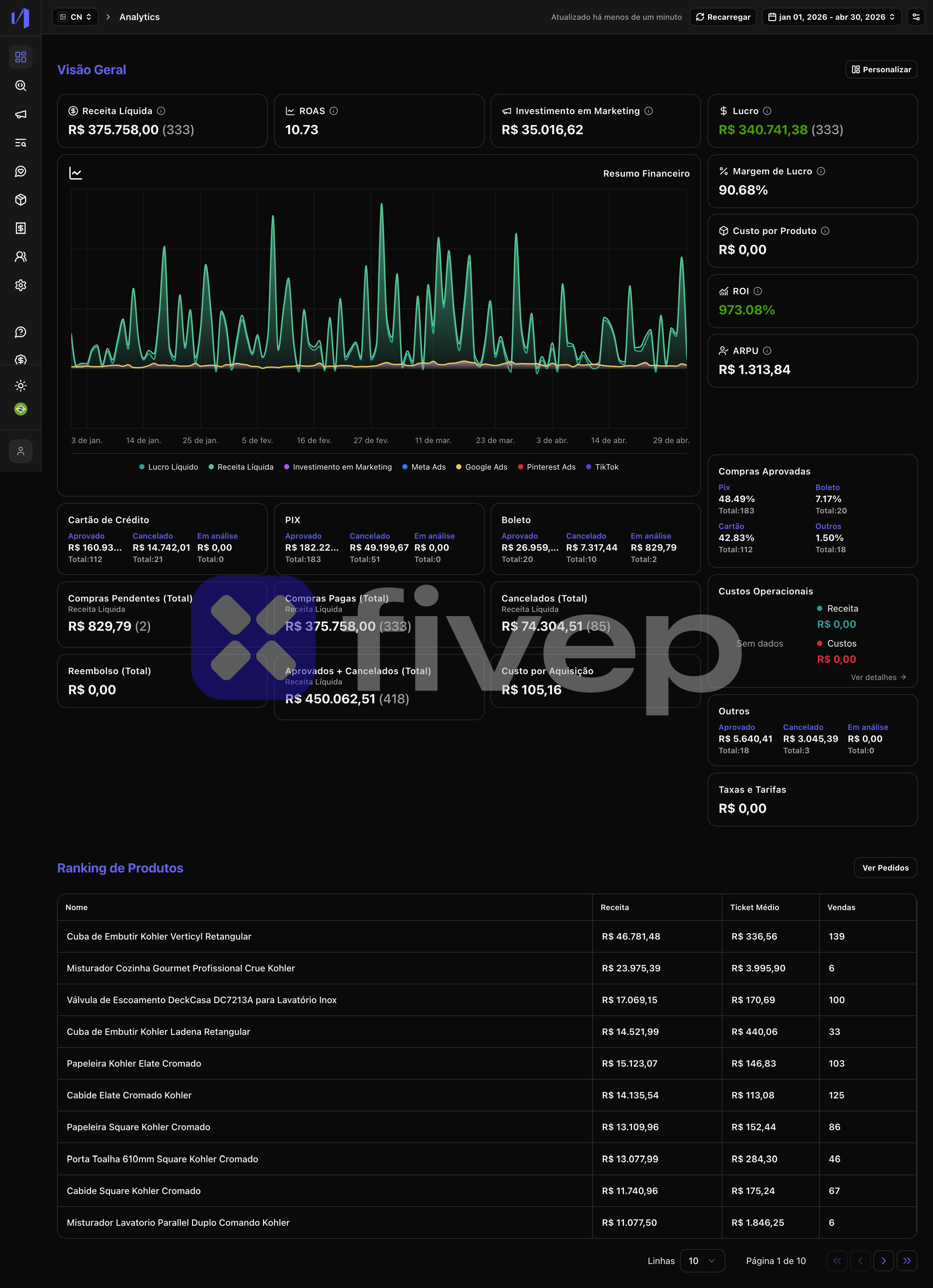
Task: Open the Linhas rows-per-page dropdown
Action: click(702, 1261)
